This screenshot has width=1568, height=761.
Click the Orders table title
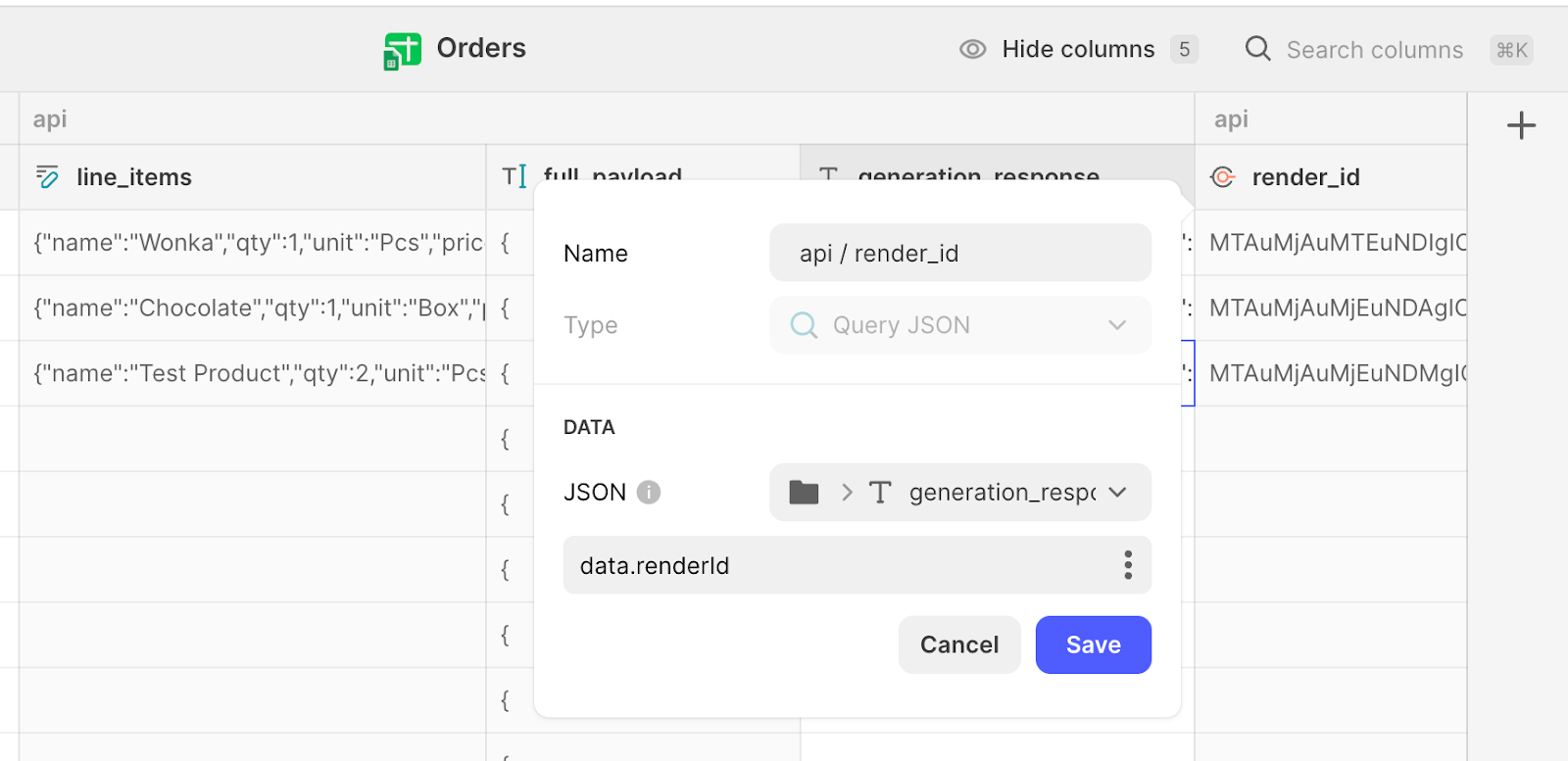click(x=481, y=48)
